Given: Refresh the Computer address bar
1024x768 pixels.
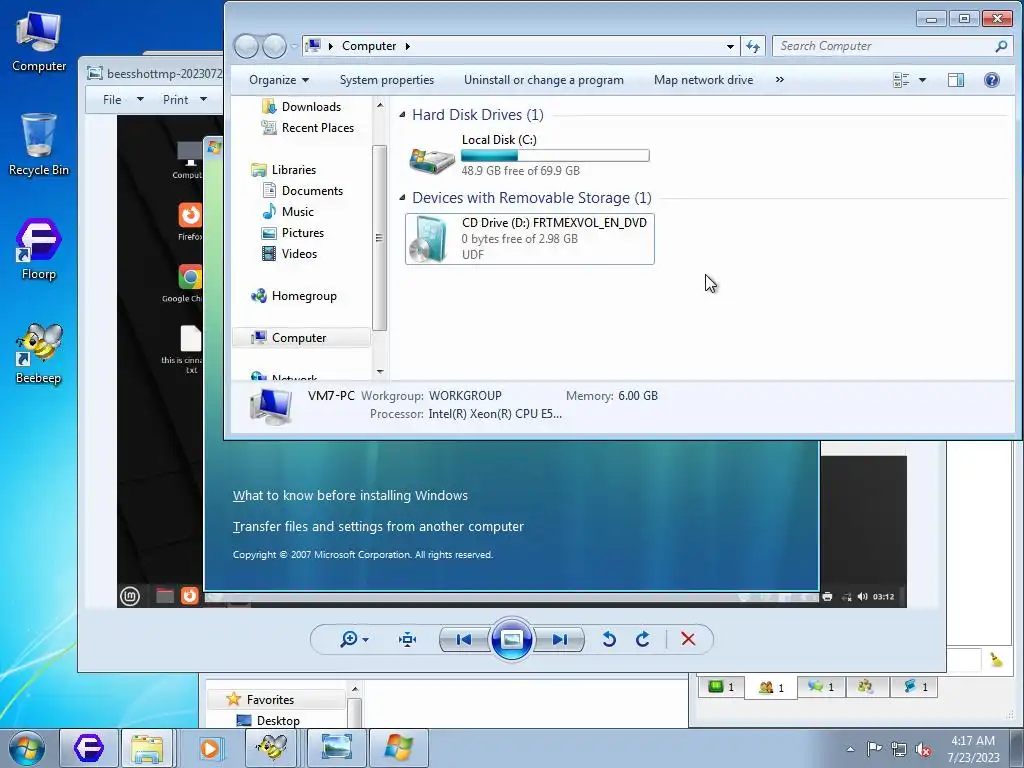Looking at the screenshot, I should [x=753, y=46].
